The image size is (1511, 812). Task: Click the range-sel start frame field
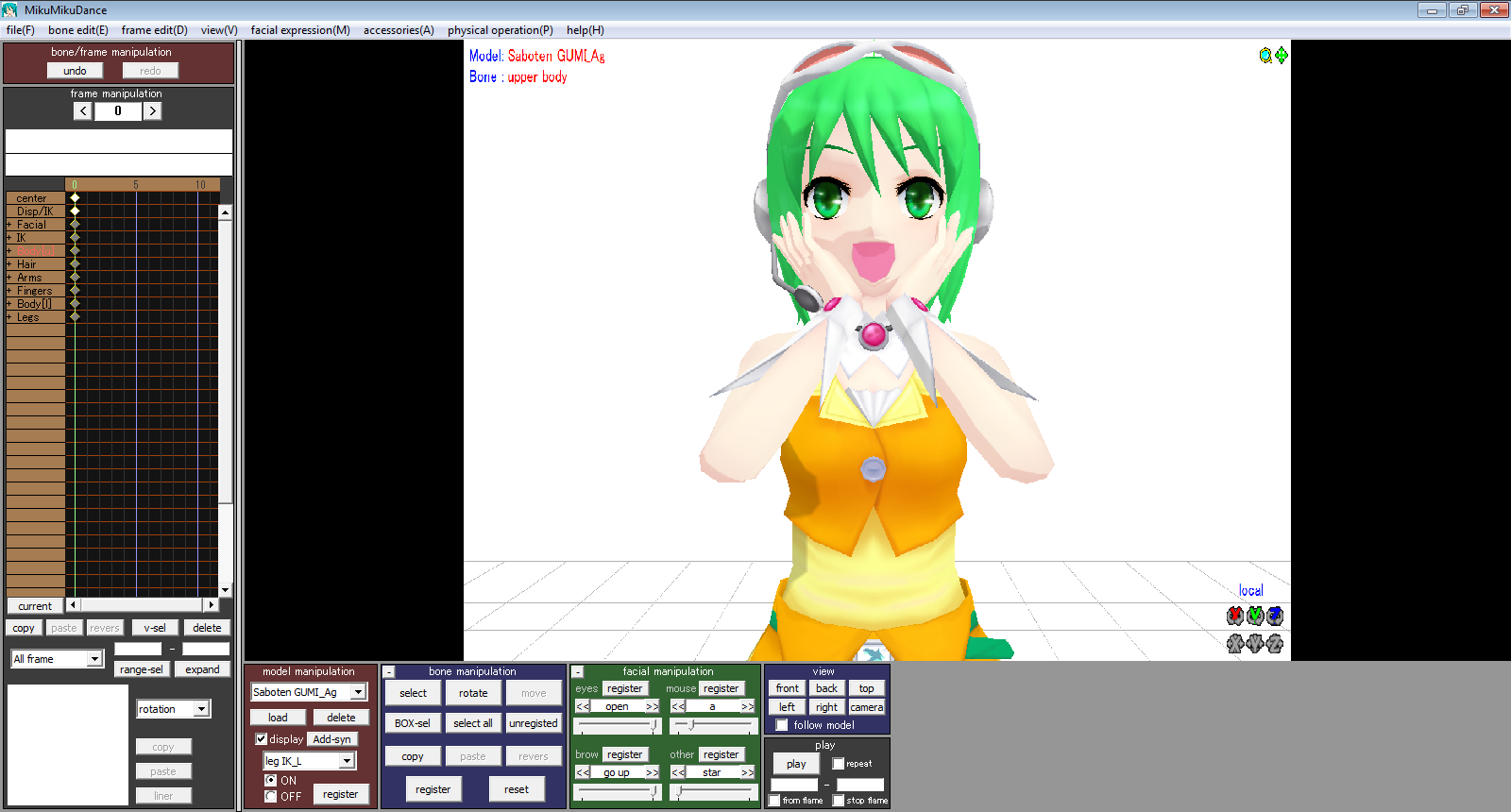138,649
